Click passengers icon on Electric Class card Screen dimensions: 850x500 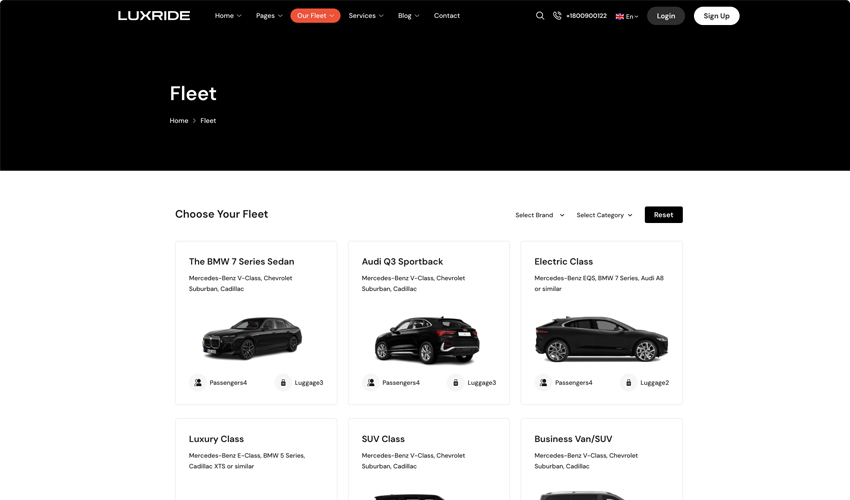coord(543,382)
